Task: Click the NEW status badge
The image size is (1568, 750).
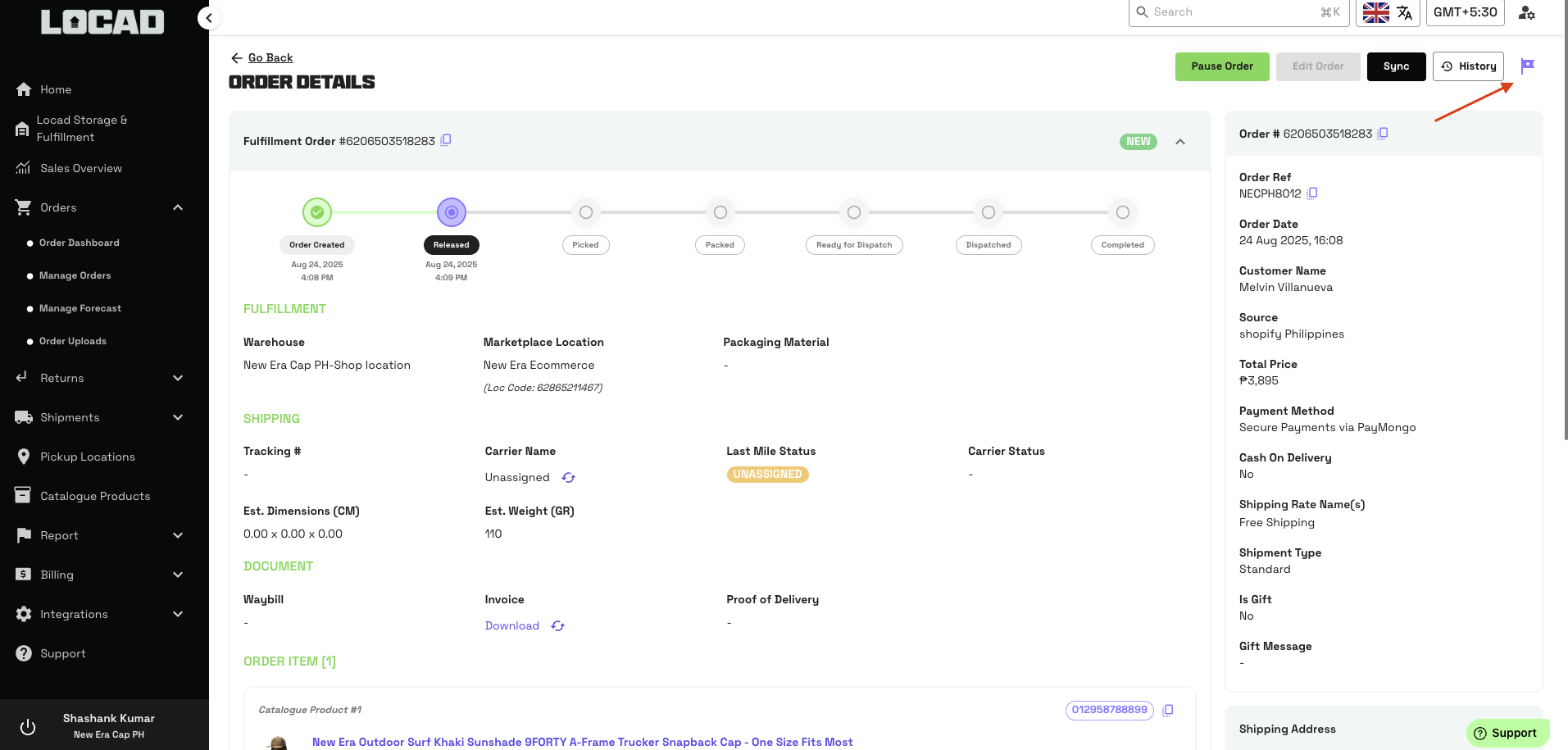Action: coord(1139,142)
